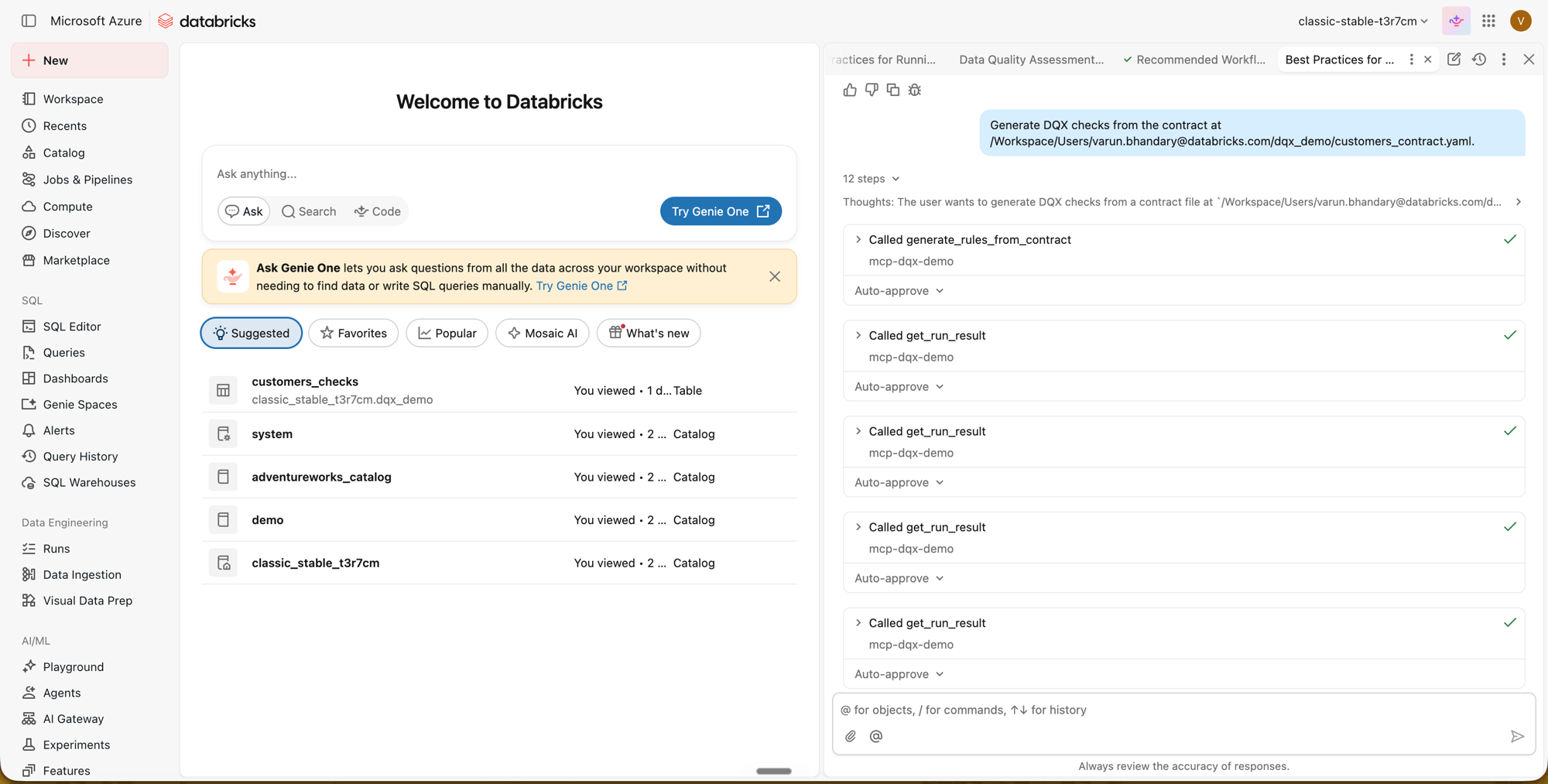1548x784 pixels.
Task: Focus the Ask anything input box
Action: (x=499, y=173)
